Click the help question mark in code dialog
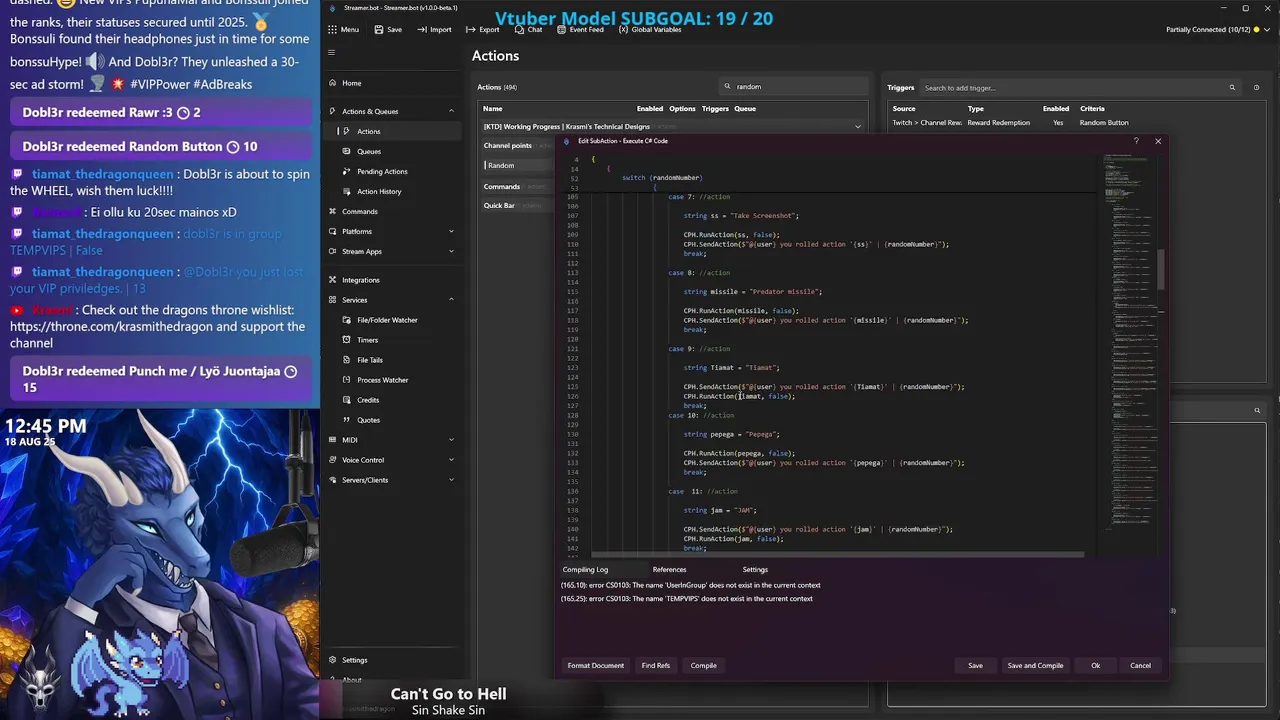 (1136, 141)
